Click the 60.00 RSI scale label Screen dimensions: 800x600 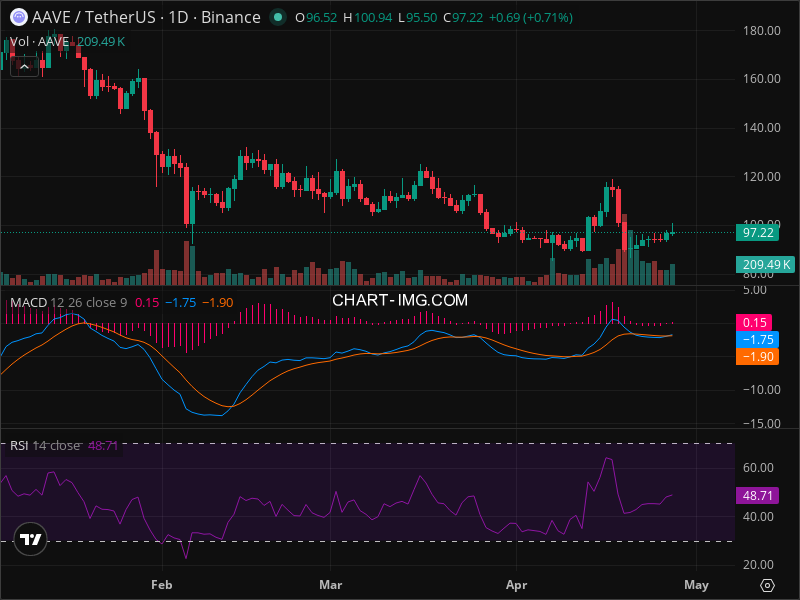click(758, 467)
